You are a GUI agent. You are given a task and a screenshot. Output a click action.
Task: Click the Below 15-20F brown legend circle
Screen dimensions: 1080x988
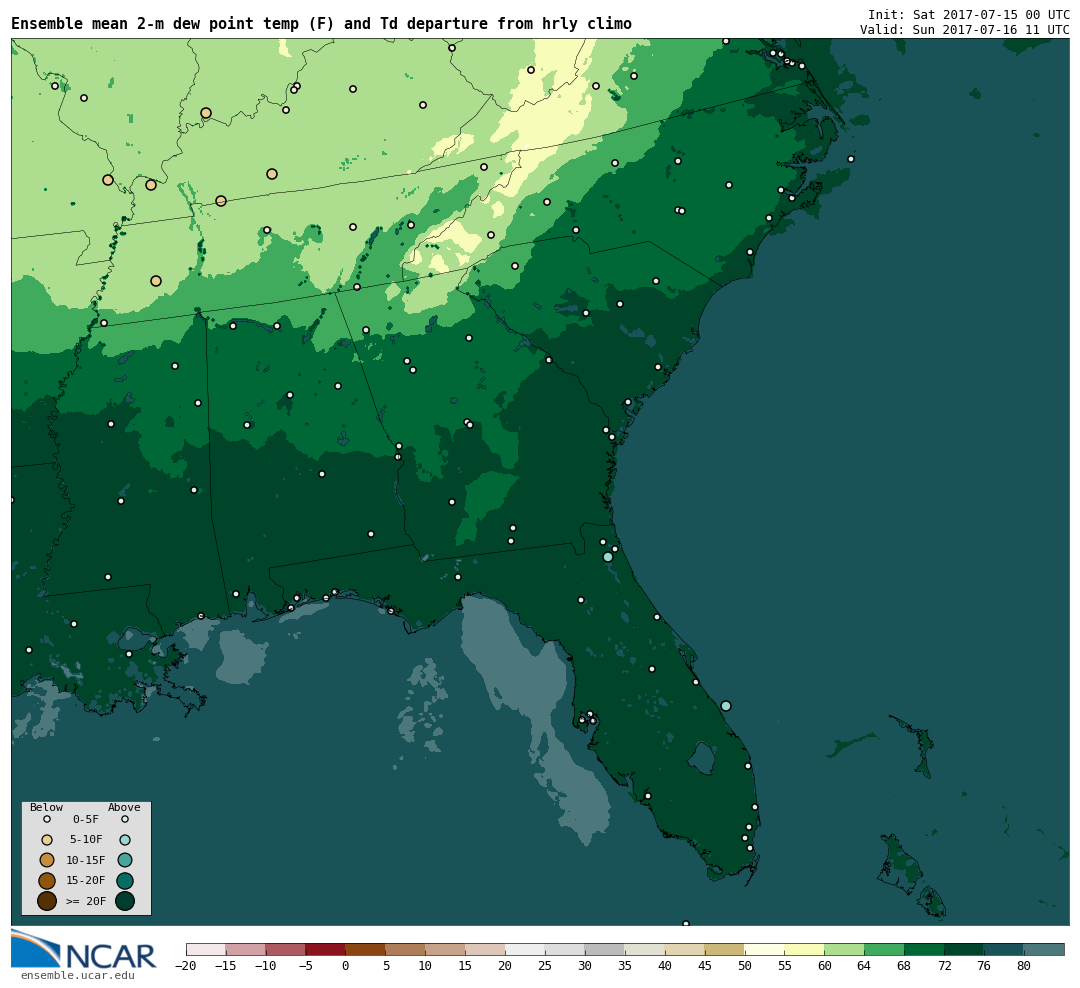coord(47,881)
